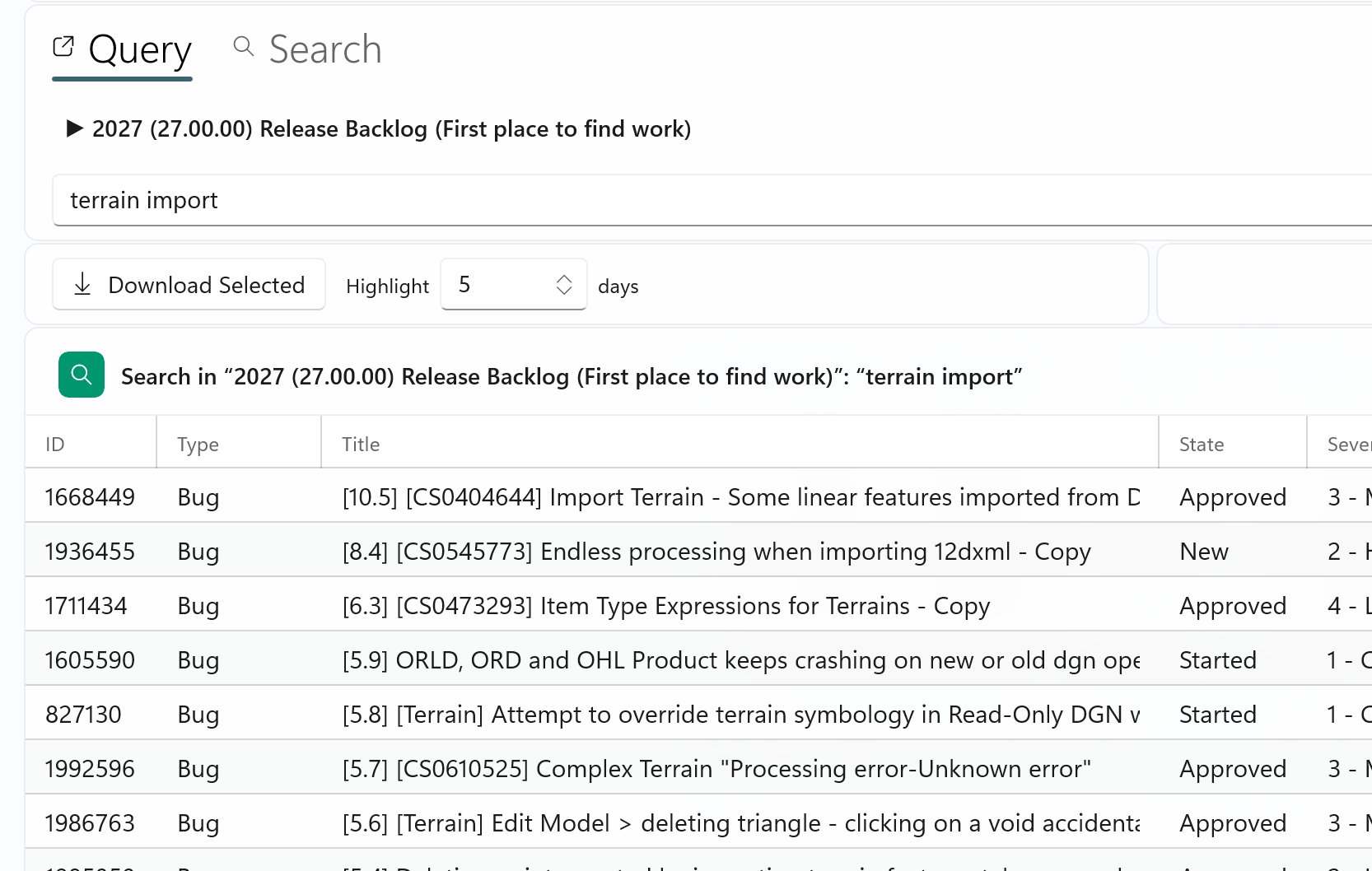Click the magnifying glass icon beside Search
This screenshot has width=1372, height=871.
click(243, 47)
